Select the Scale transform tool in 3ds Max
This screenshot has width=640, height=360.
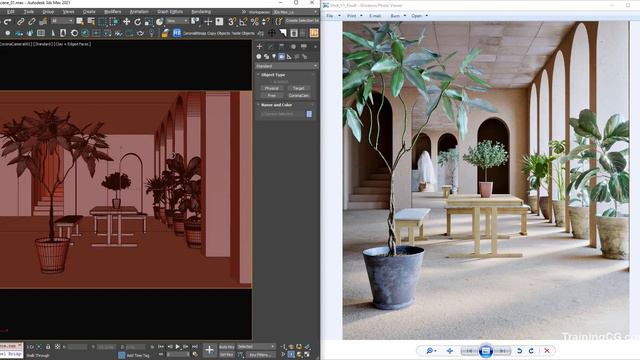(x=149, y=22)
